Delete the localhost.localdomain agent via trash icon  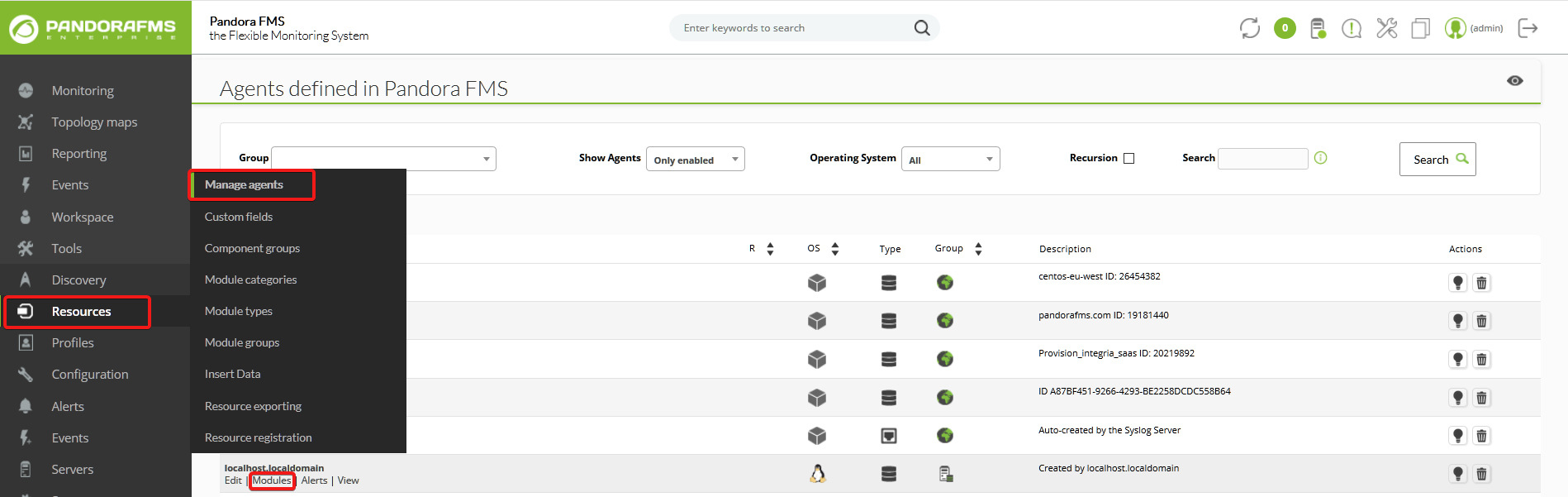(x=1482, y=474)
